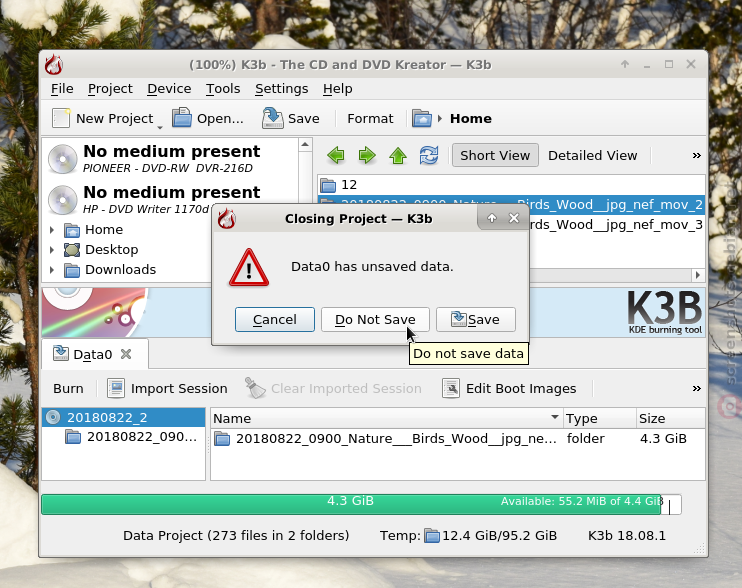Expand the Home tree node

click(x=52, y=230)
